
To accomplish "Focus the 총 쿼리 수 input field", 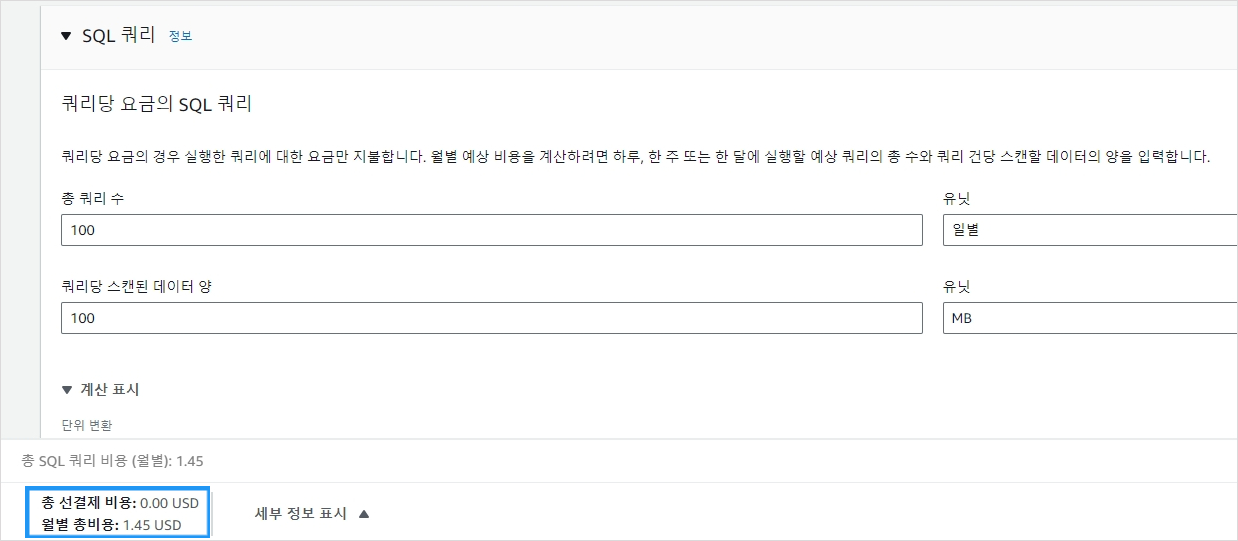I will [x=491, y=230].
